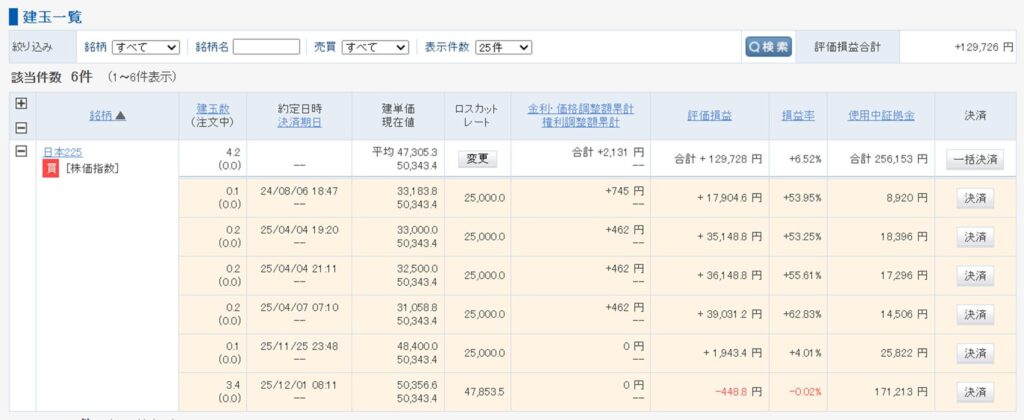1024x420 pixels.
Task: Click the 変更 loss-cut rate button
Action: pyautogui.click(x=478, y=158)
